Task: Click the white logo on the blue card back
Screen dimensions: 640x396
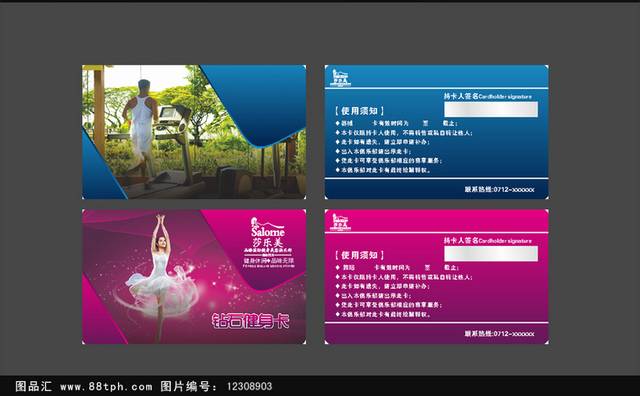Action: coord(340,77)
